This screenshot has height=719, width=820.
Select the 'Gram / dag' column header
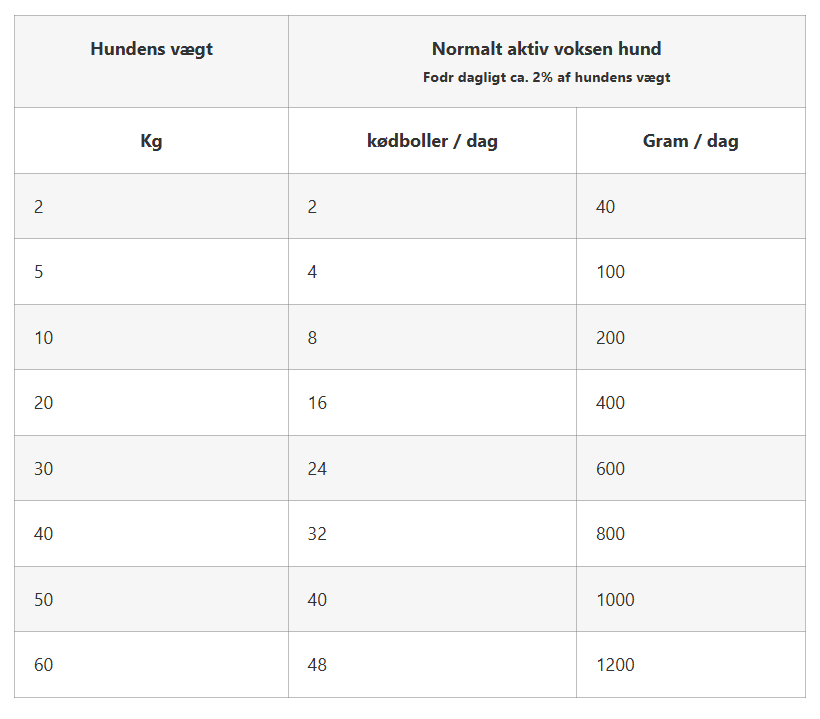click(691, 141)
